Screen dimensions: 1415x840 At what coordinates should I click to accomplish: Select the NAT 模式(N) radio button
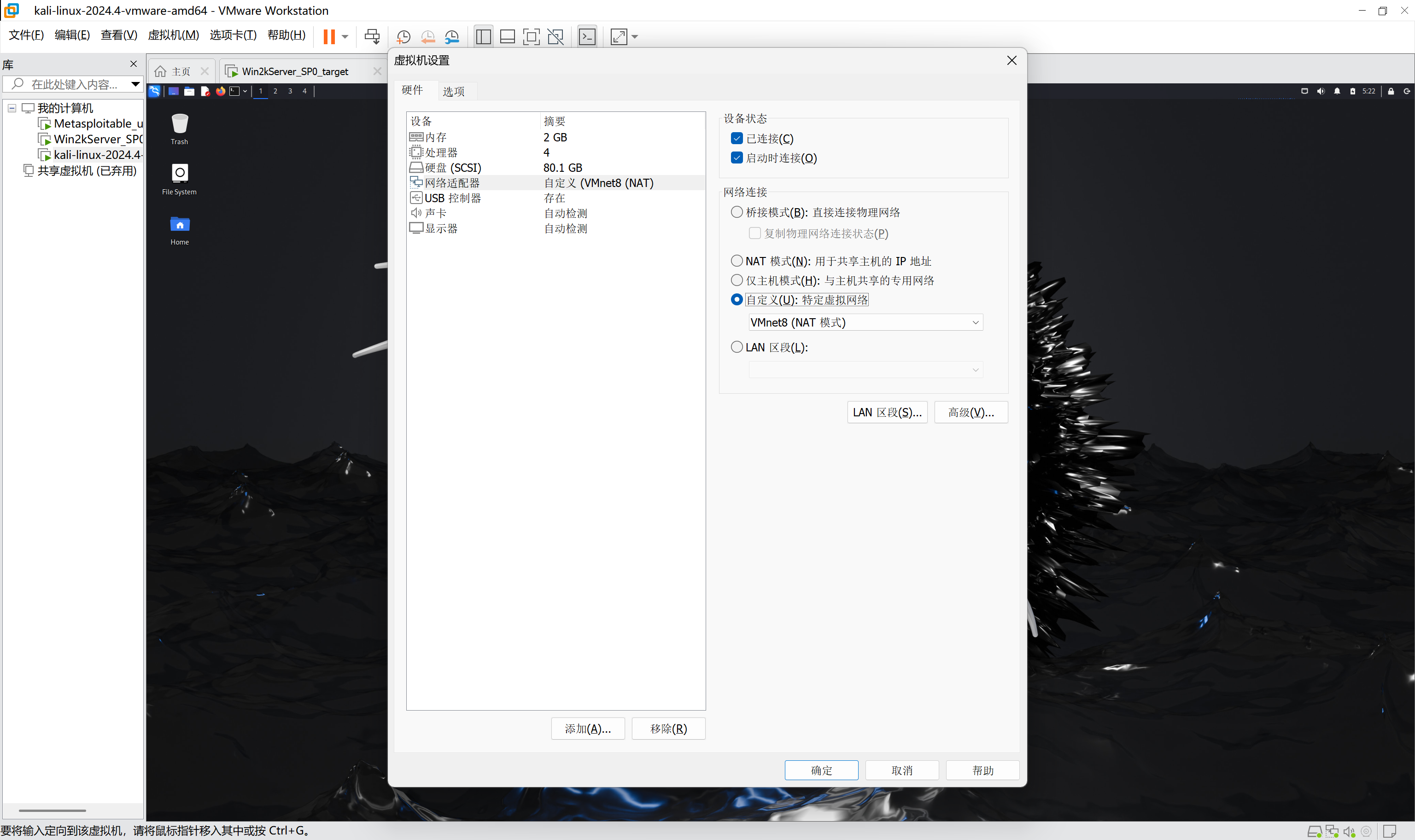(x=737, y=261)
